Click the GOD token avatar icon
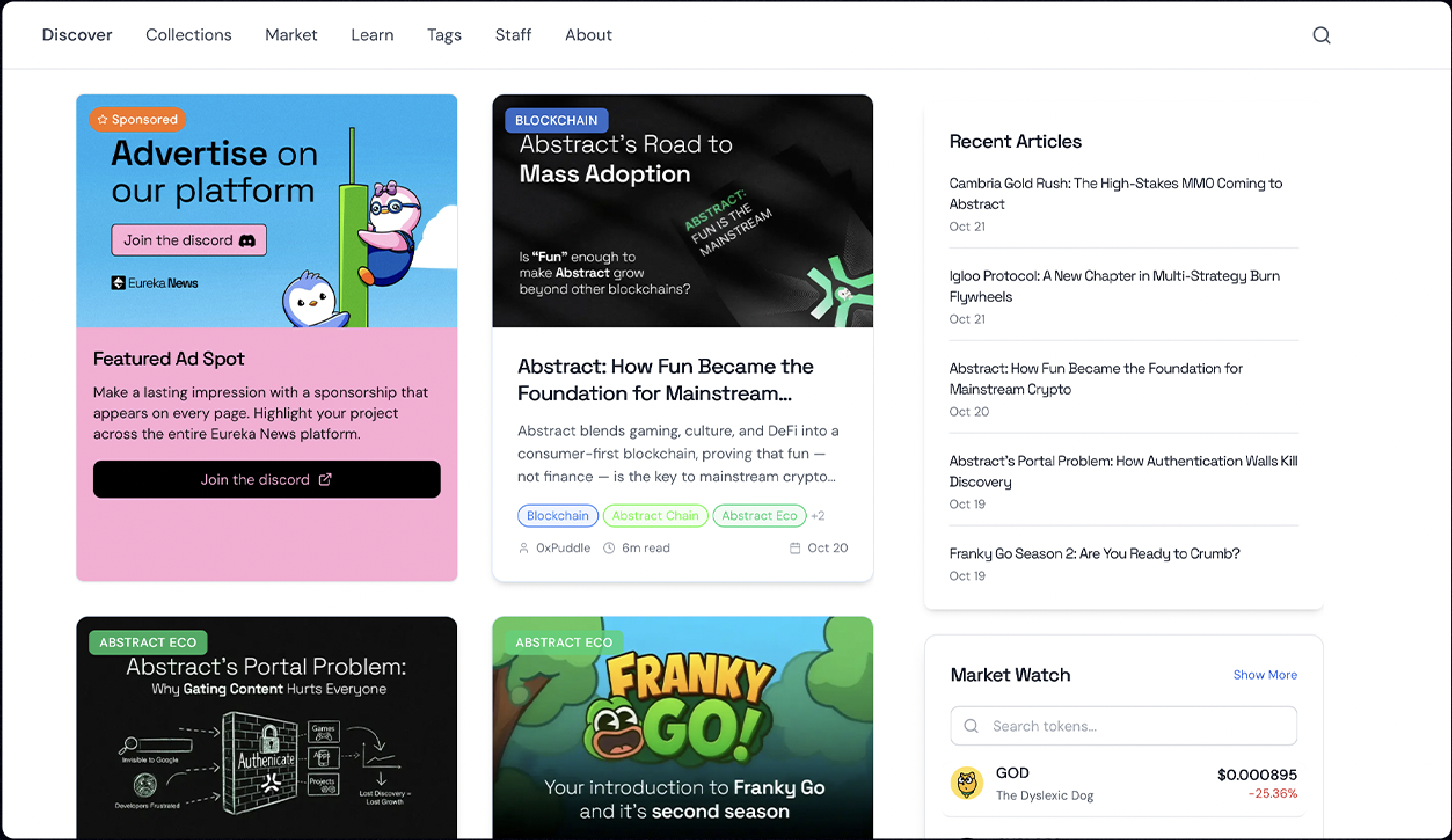 966,783
